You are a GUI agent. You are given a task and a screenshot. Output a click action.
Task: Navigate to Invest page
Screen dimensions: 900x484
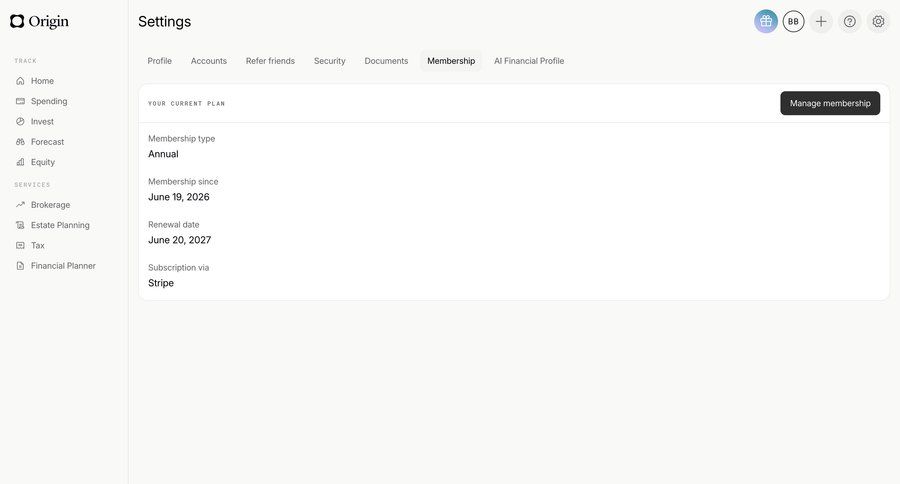(42, 122)
